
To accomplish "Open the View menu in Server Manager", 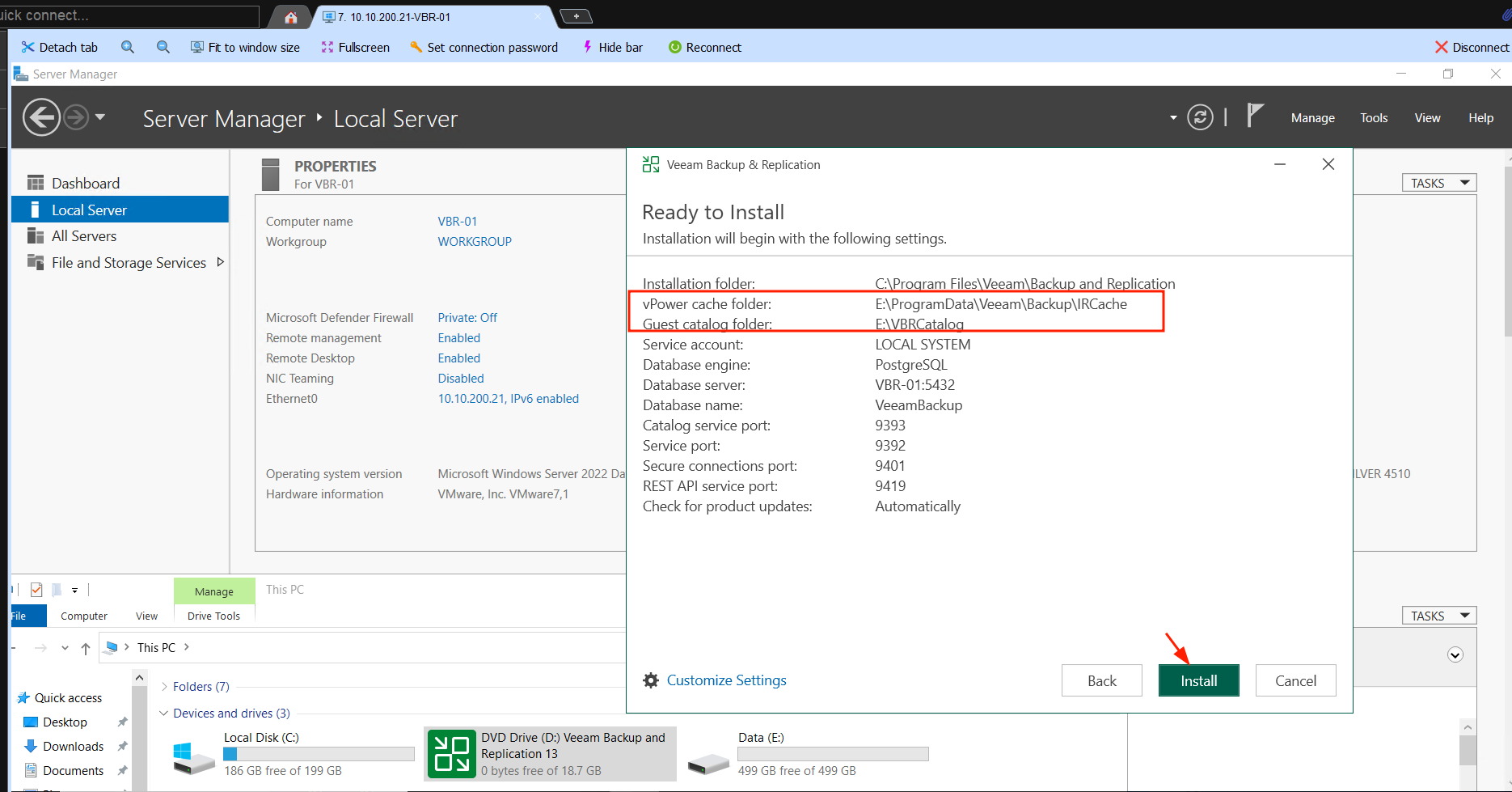I will coord(1427,118).
